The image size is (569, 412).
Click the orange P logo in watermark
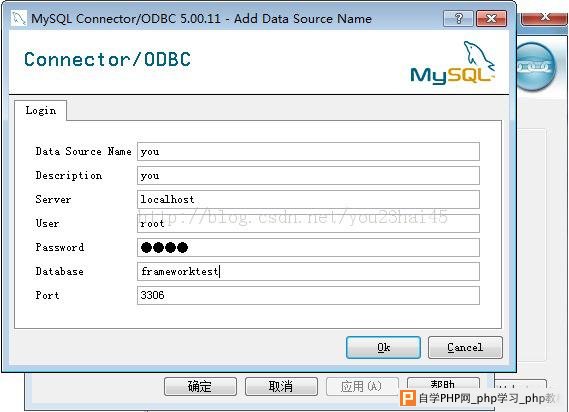(408, 398)
